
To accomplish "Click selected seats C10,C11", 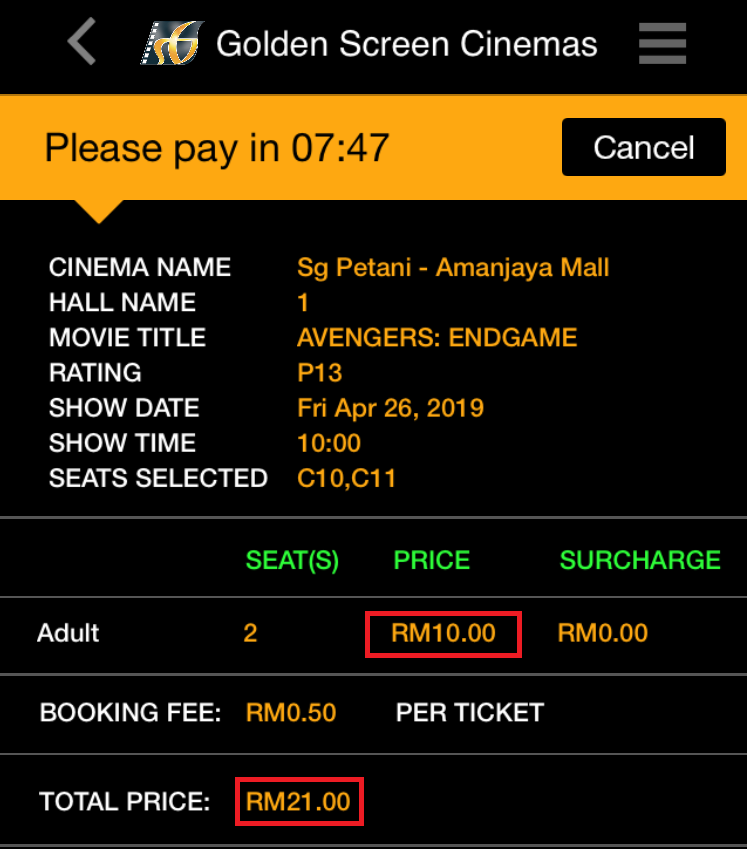I will coord(347,478).
